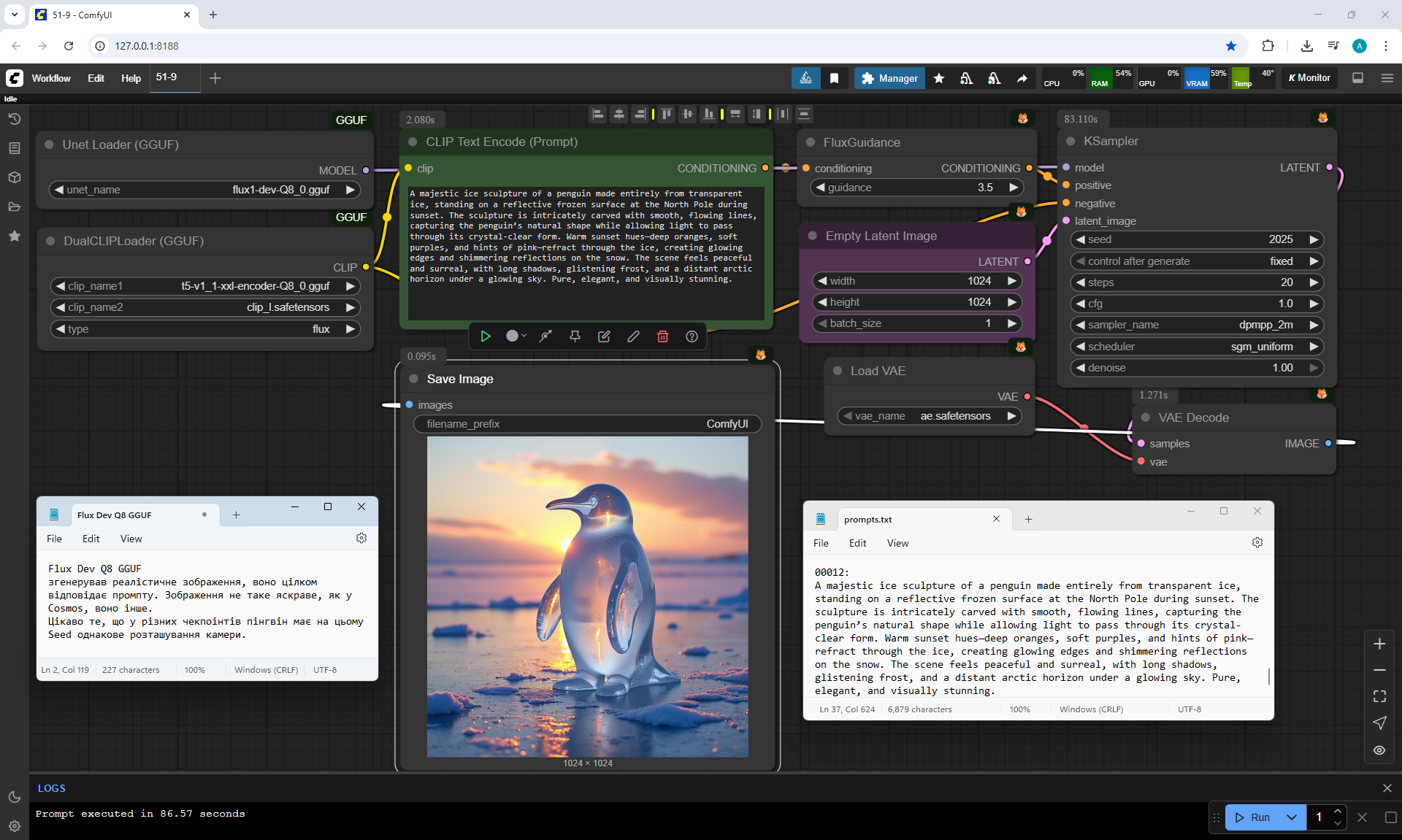Pin the selected CLIP Text Encode node

click(x=575, y=336)
